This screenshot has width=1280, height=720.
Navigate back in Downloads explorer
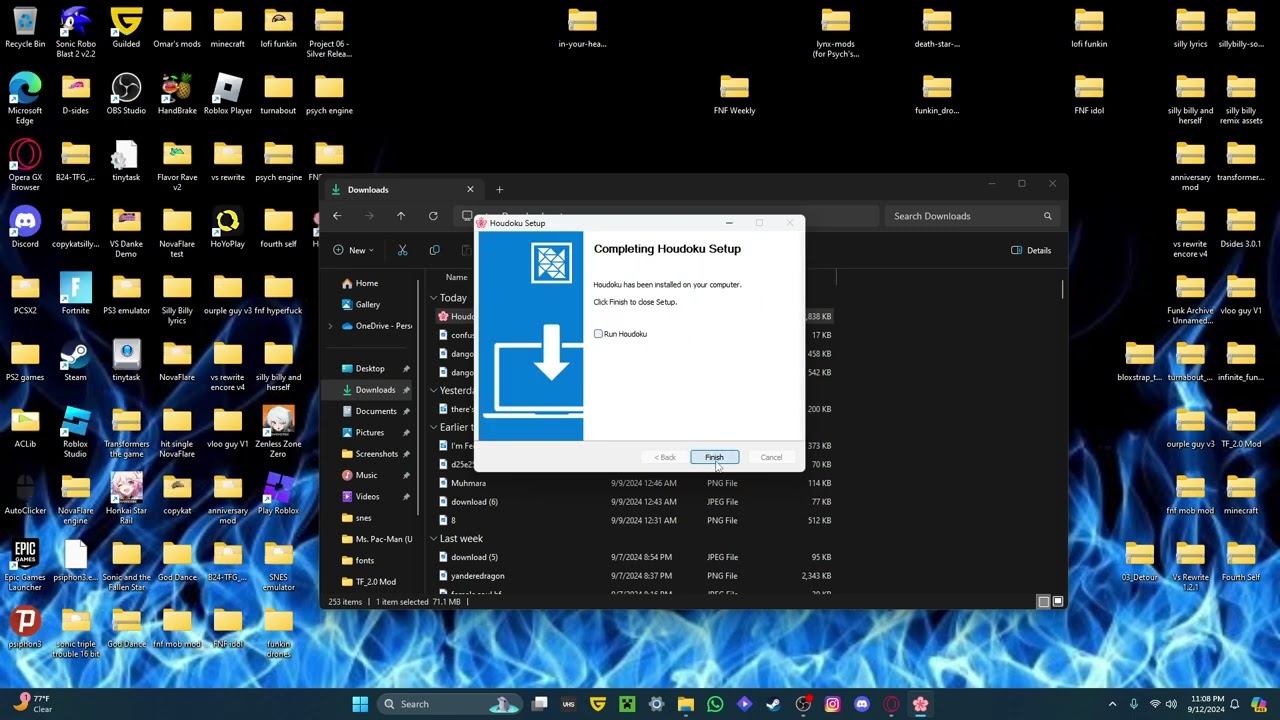(337, 216)
